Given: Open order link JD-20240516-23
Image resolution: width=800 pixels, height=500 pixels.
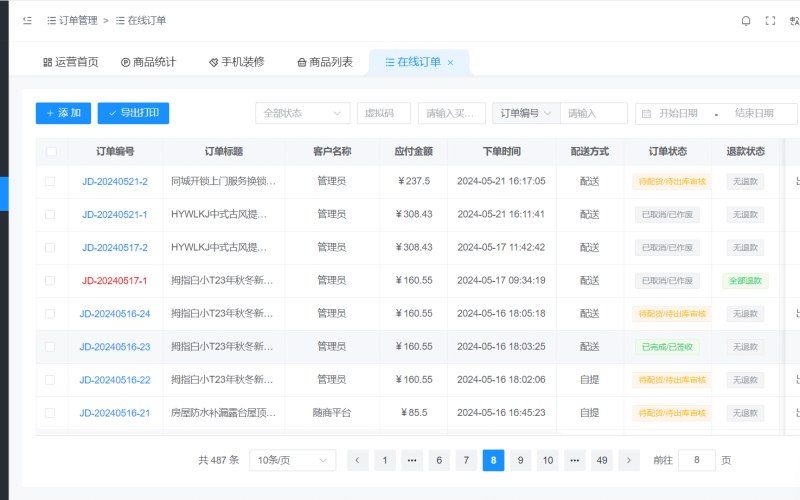Looking at the screenshot, I should point(115,347).
